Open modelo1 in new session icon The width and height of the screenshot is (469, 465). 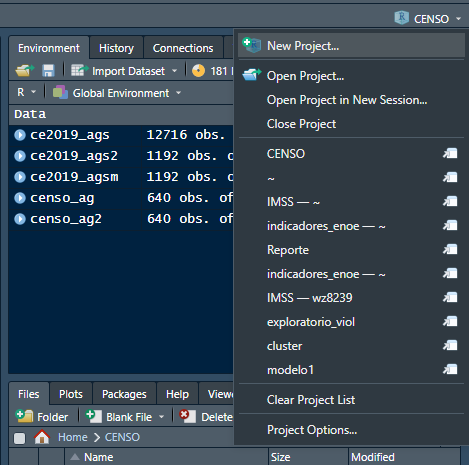[450, 369]
